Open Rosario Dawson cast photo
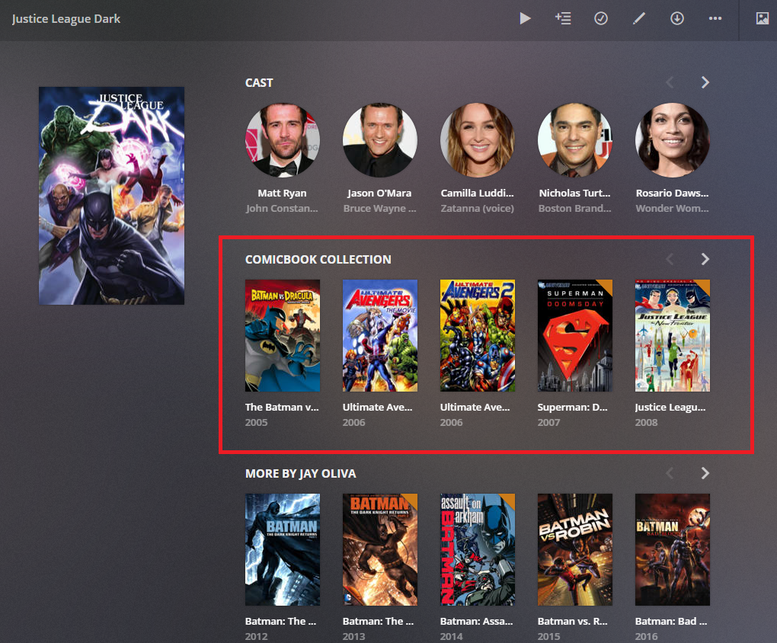Image resolution: width=777 pixels, height=643 pixels. coord(672,140)
